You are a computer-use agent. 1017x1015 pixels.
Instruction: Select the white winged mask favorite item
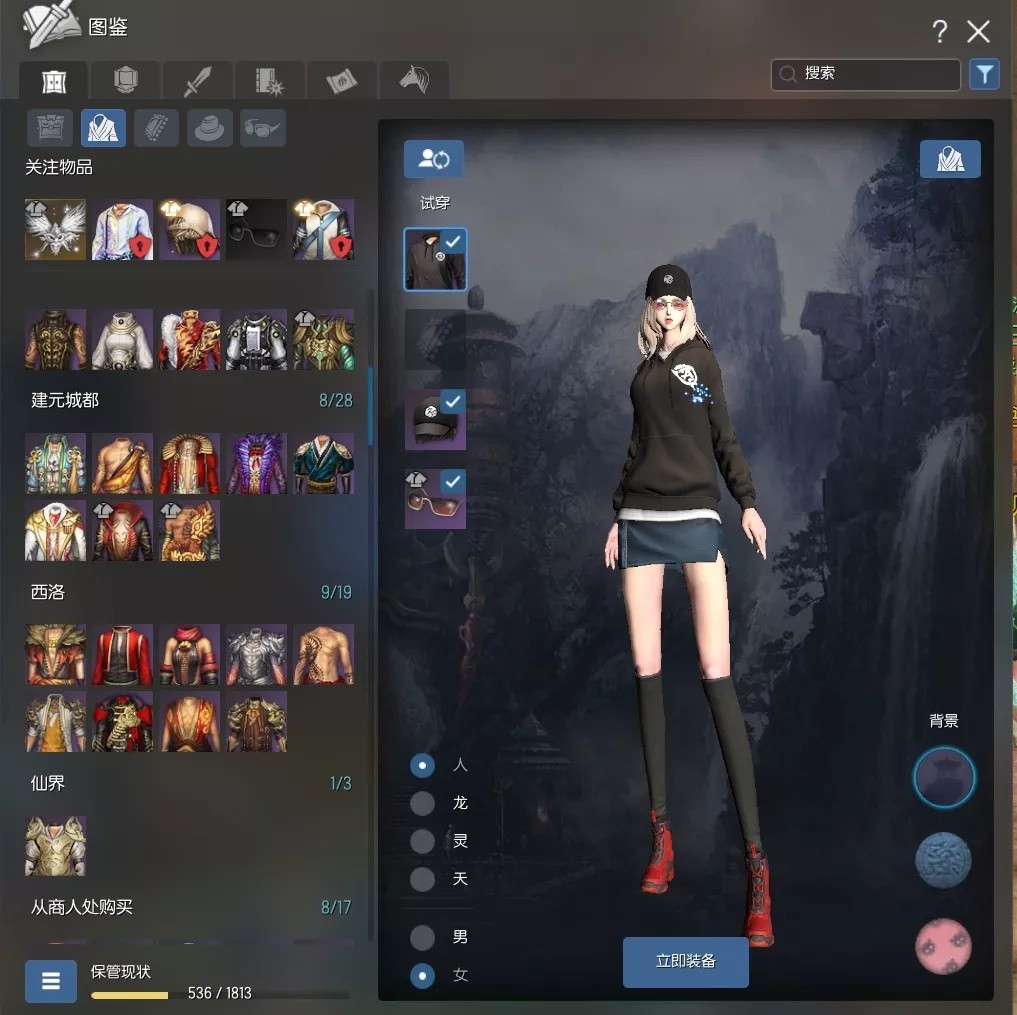pos(55,230)
